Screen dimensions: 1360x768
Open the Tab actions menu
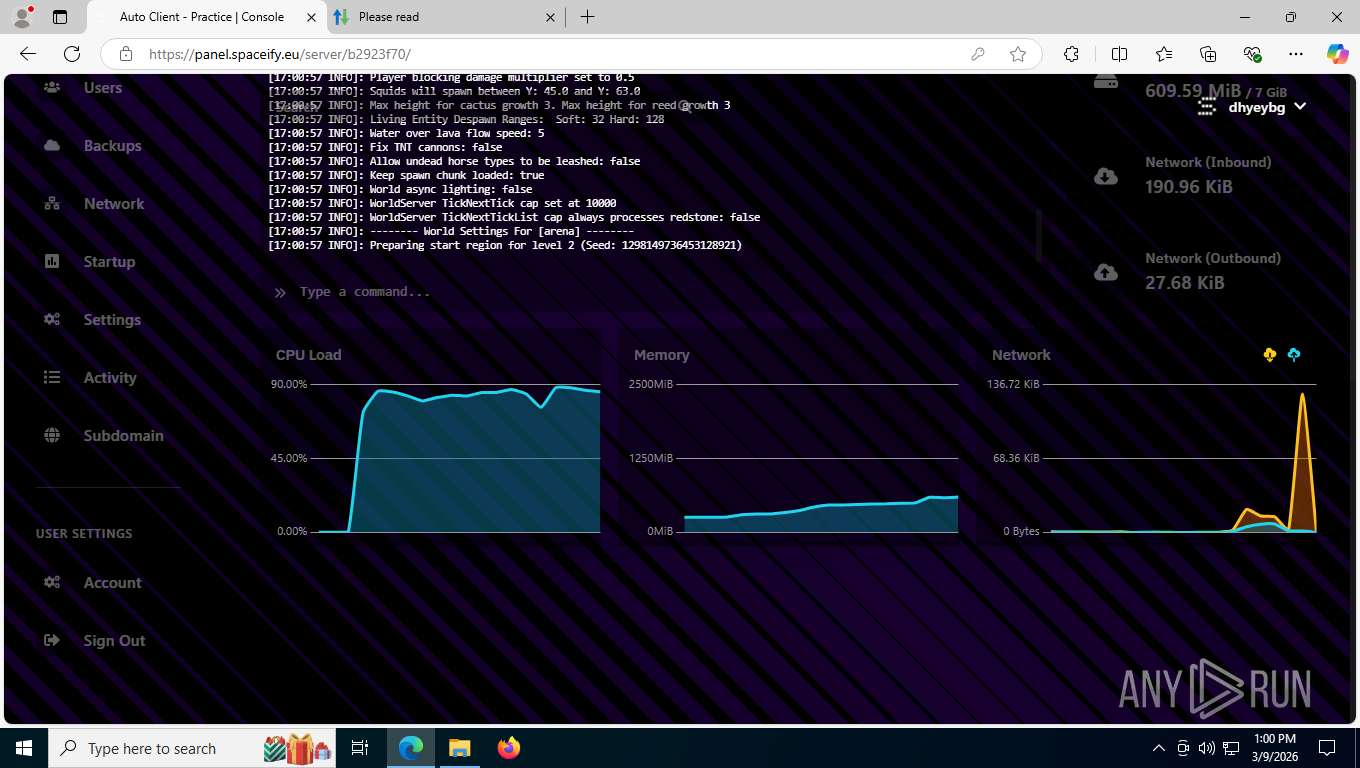[60, 17]
